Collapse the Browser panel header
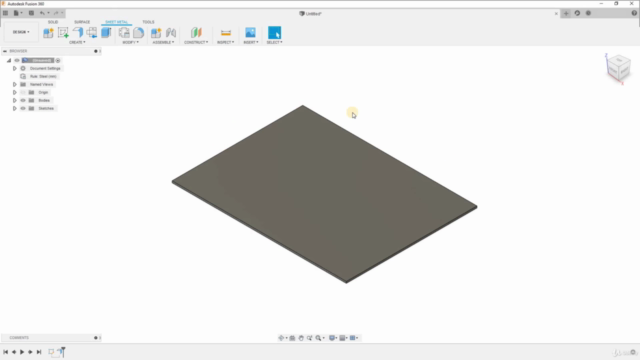Screen dimensions: 640x360 point(5,51)
